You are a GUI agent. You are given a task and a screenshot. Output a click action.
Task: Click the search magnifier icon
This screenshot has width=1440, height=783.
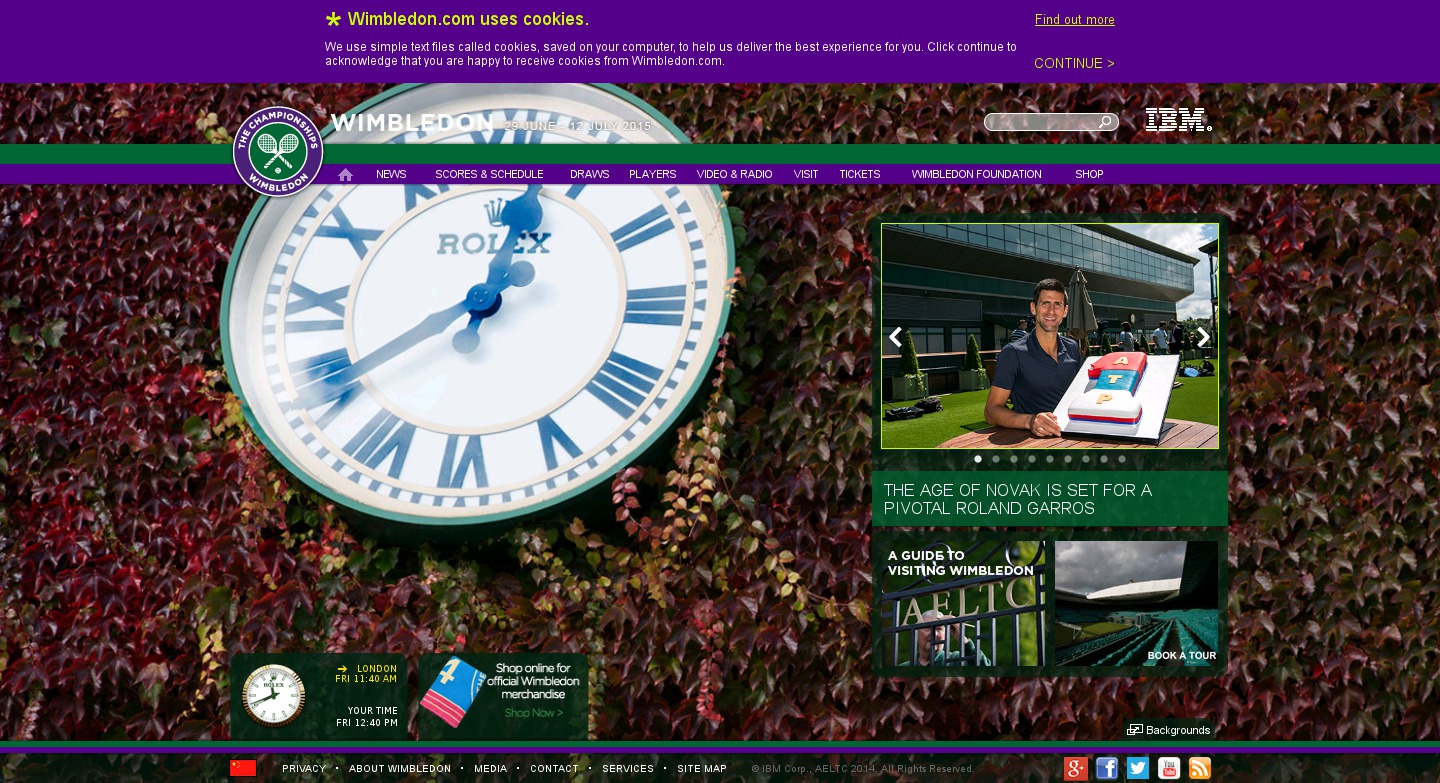(x=1105, y=122)
